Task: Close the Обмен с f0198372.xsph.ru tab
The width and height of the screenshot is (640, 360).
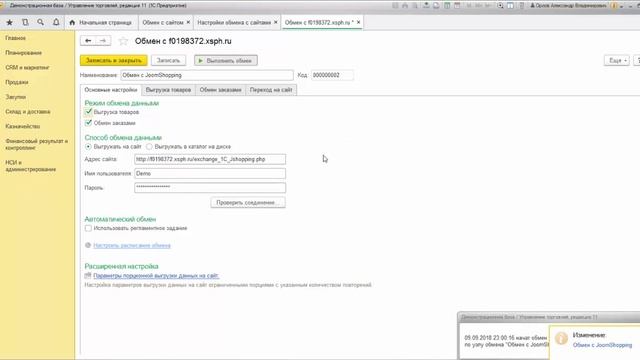Action: [x=358, y=22]
